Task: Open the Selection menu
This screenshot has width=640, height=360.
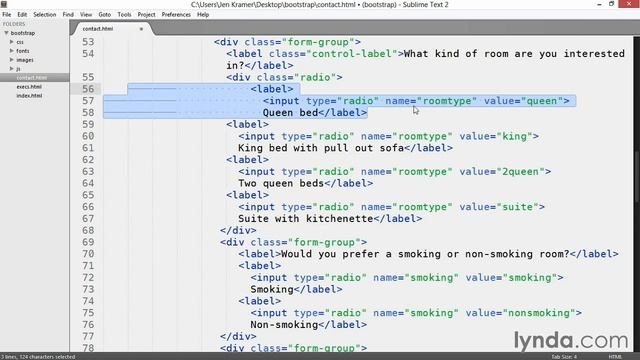Action: [x=44, y=14]
